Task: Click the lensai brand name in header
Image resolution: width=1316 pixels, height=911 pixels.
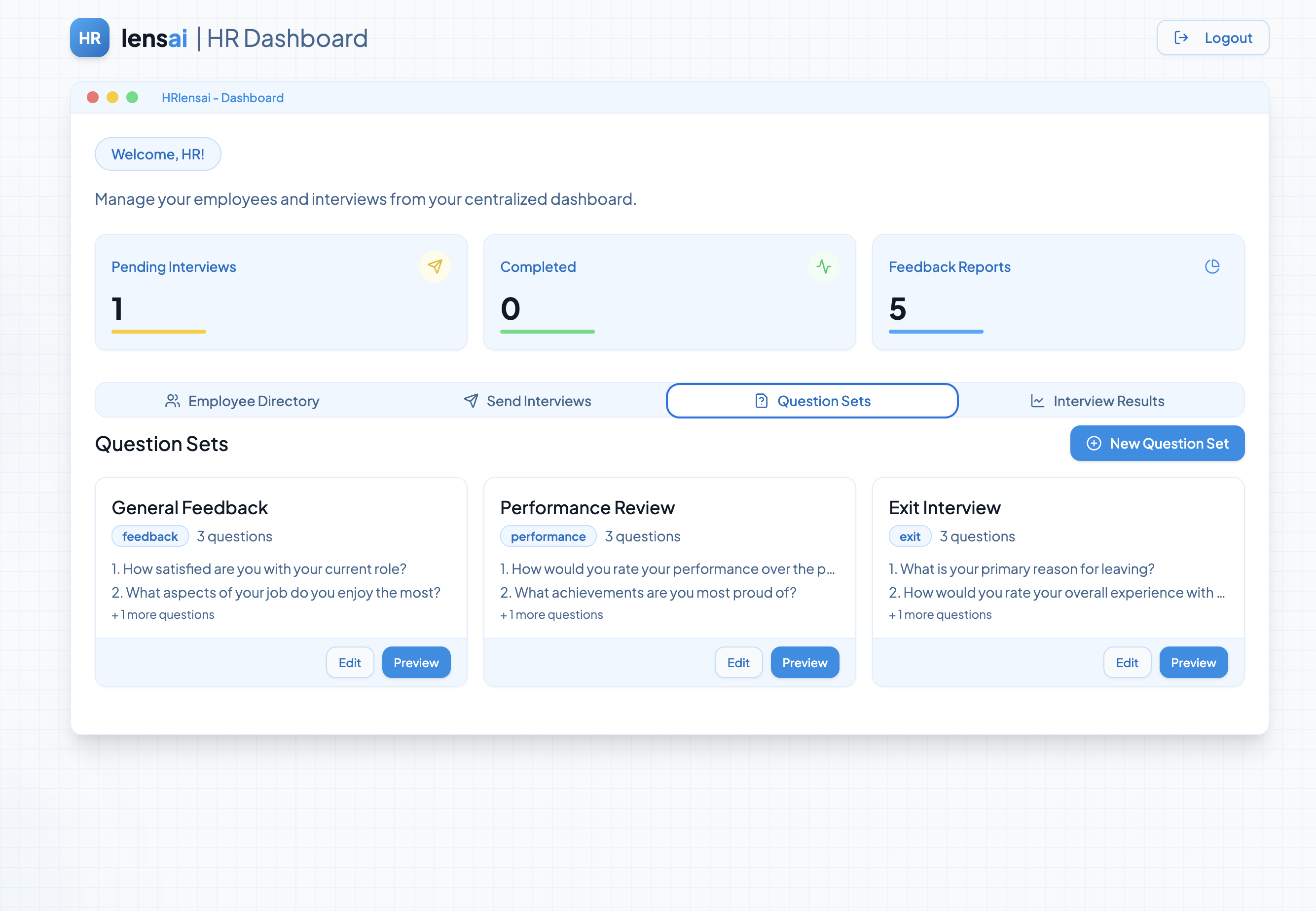Action: (154, 38)
